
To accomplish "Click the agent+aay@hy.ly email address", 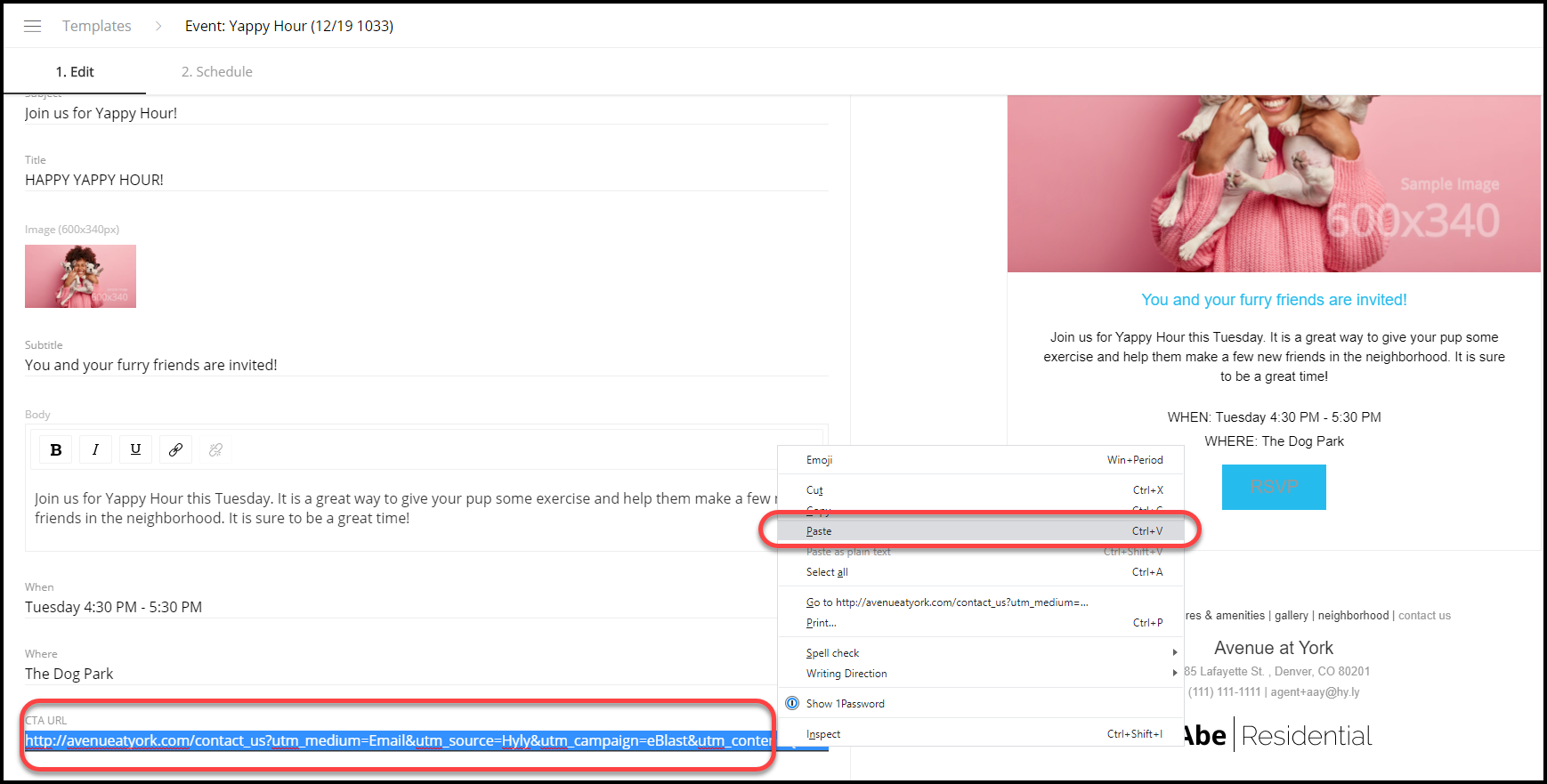I will tap(1315, 692).
